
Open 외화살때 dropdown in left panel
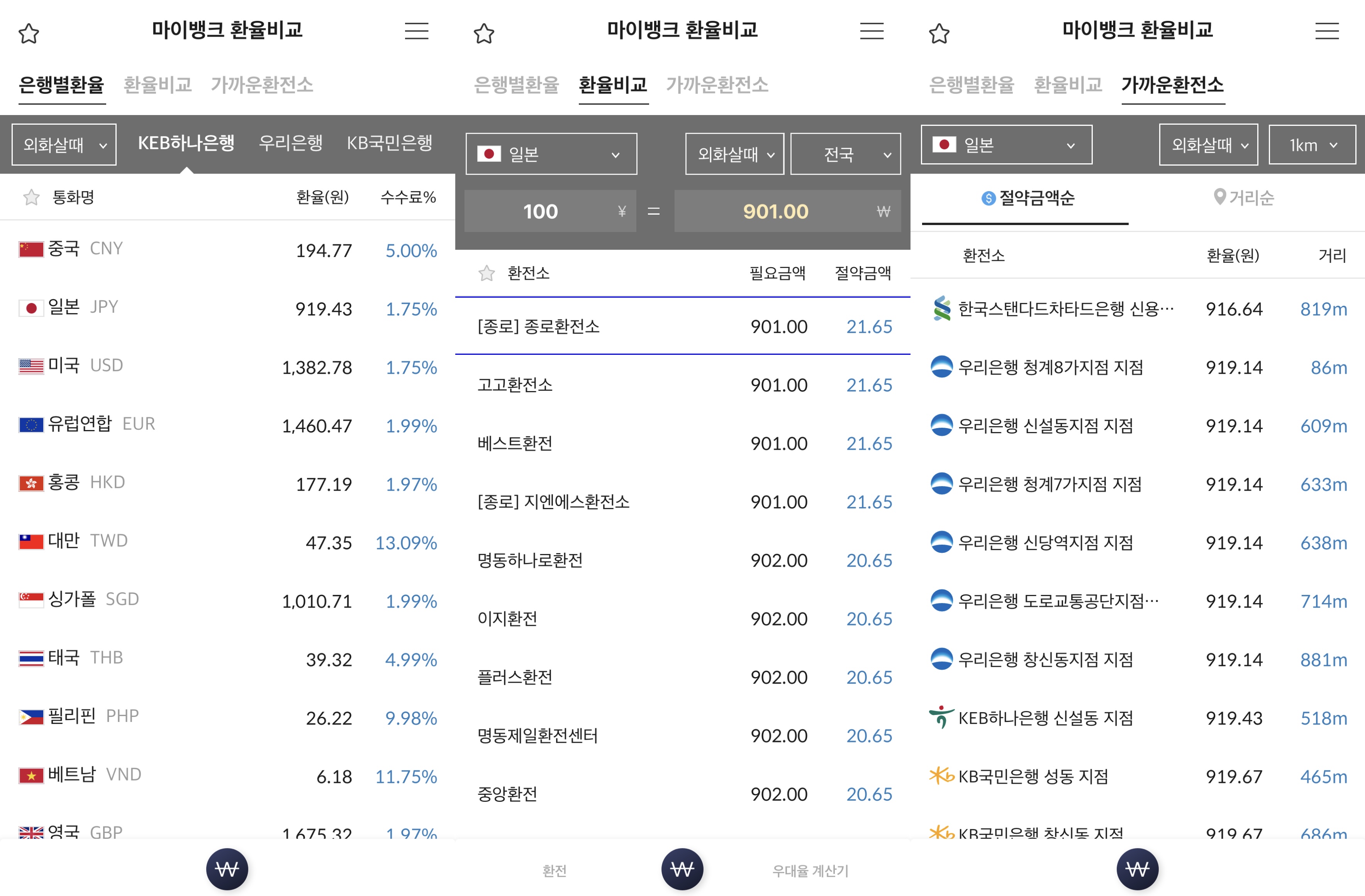[x=64, y=145]
